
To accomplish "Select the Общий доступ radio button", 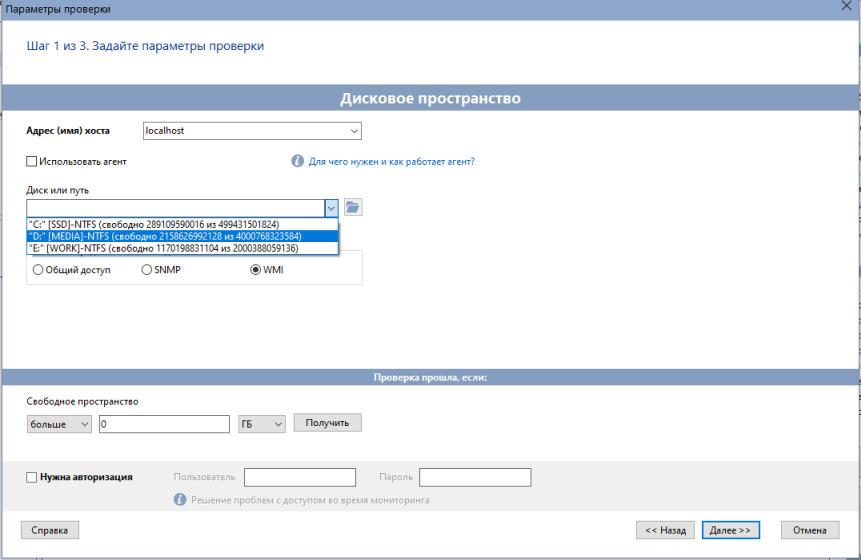I will [38, 270].
